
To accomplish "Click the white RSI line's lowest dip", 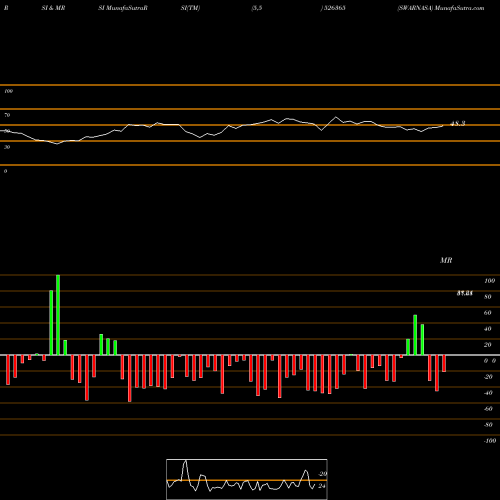I will click(57, 144).
